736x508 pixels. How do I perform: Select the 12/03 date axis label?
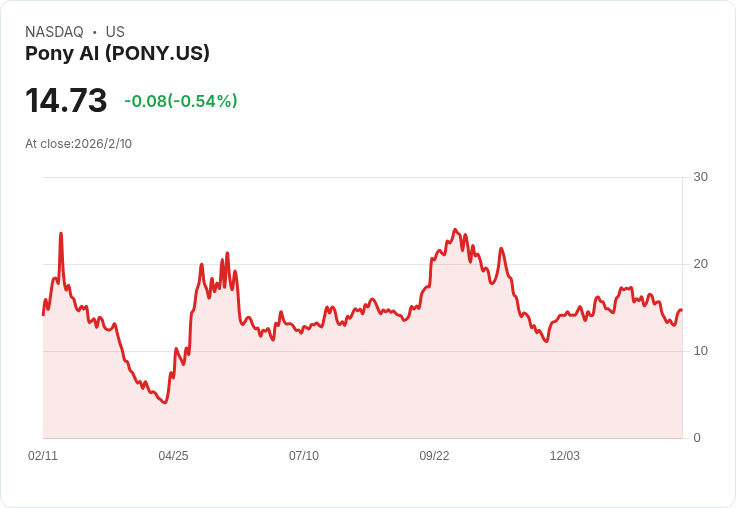(x=565, y=456)
